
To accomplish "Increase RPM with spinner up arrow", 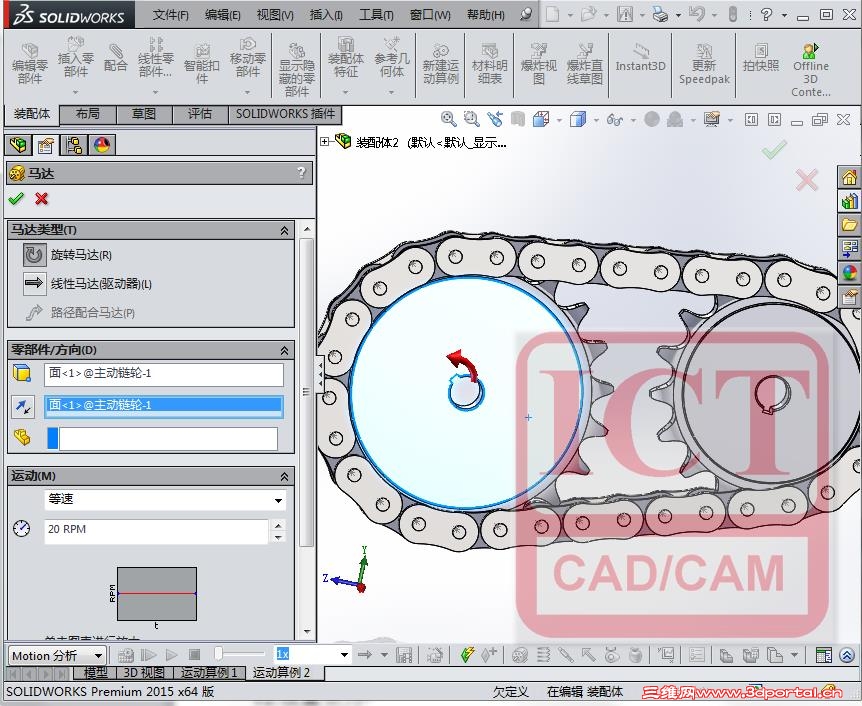I will point(279,525).
